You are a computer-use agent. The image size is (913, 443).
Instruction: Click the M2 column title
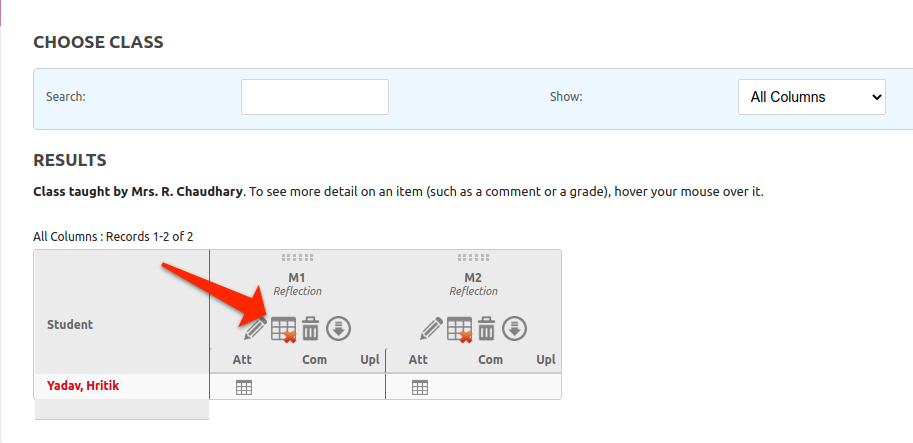473,278
